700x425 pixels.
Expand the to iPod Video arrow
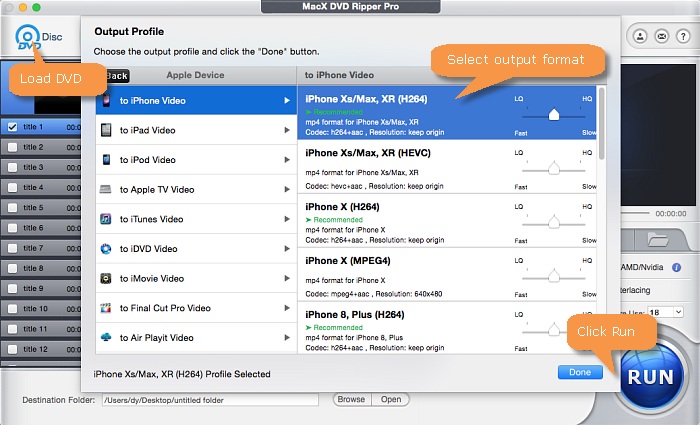point(287,159)
